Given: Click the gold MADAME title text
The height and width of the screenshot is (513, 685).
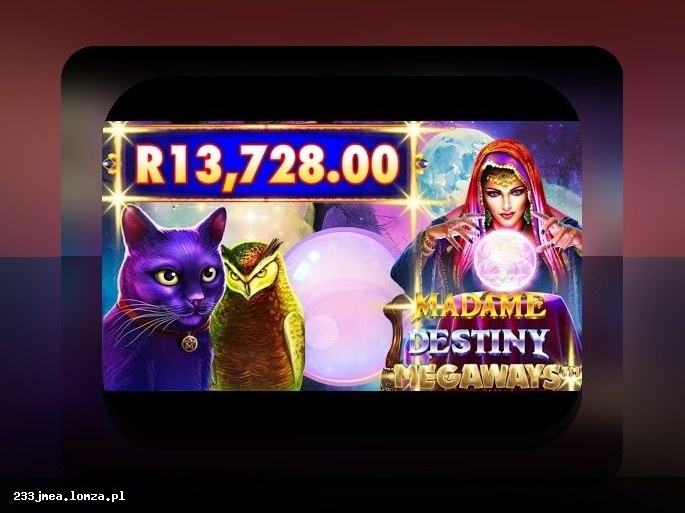Looking at the screenshot, I should click(x=476, y=306).
